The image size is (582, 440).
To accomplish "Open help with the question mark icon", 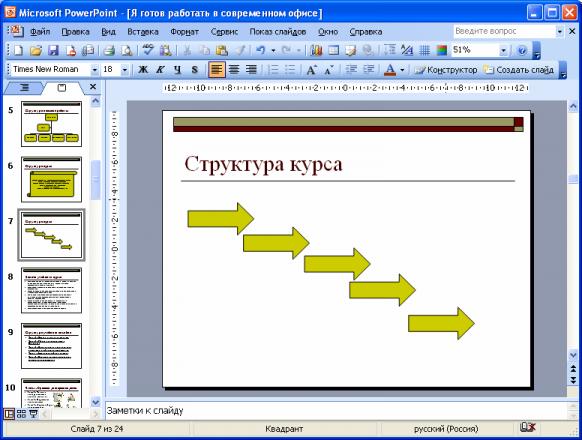I will (522, 50).
